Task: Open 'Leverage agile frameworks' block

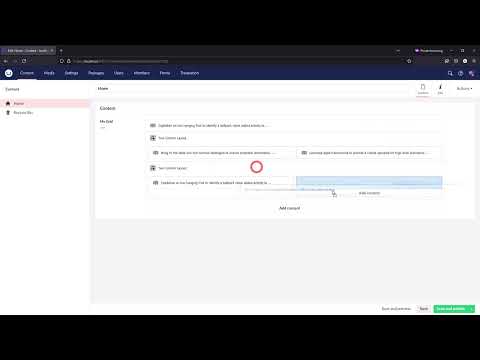Action: pyautogui.click(x=369, y=153)
